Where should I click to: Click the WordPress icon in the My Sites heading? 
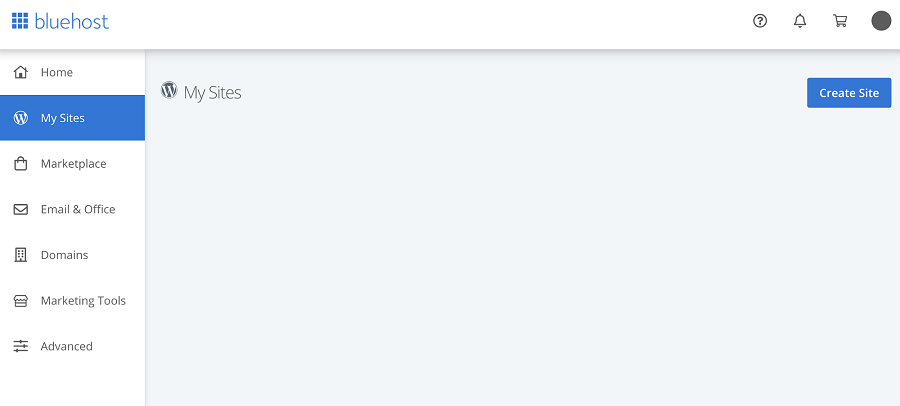[x=169, y=90]
